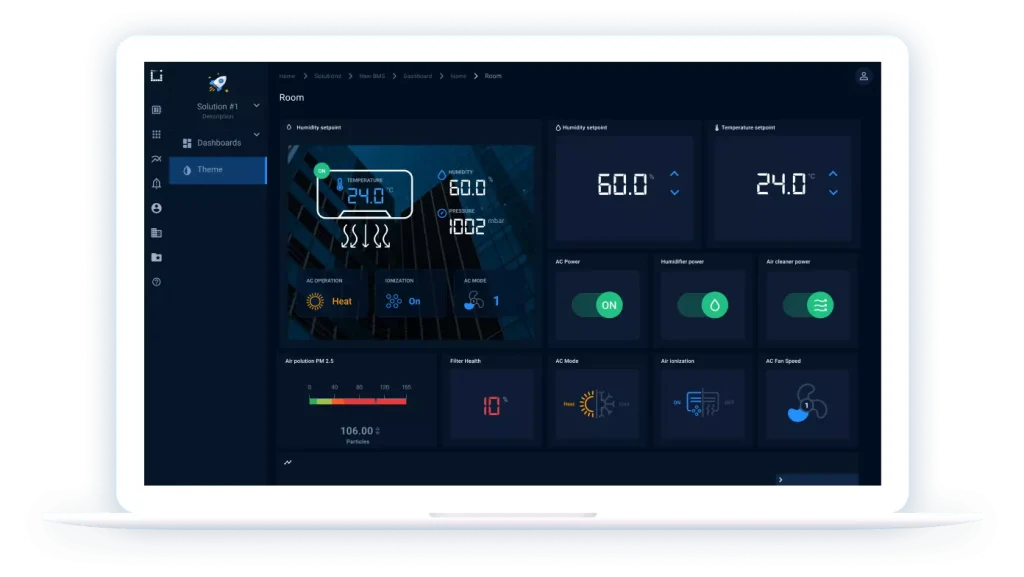Decrease temperature setpoint with down arrow
This screenshot has height=577, width=1024.
pyautogui.click(x=833, y=192)
